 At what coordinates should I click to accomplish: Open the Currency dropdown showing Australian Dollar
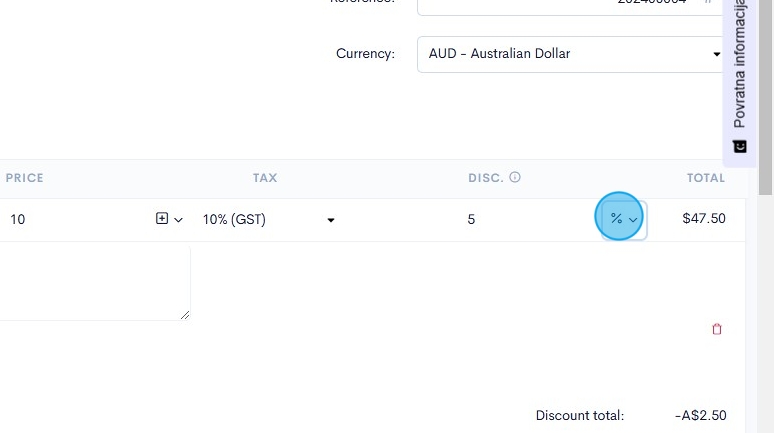click(x=570, y=54)
